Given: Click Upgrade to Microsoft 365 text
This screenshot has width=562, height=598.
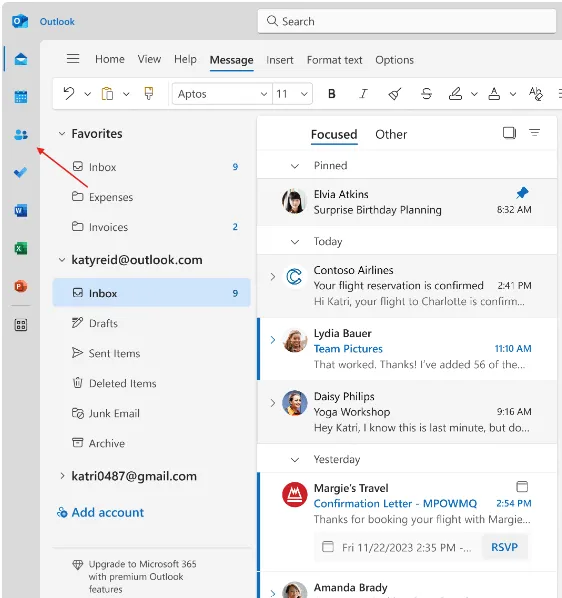Looking at the screenshot, I should 143,576.
